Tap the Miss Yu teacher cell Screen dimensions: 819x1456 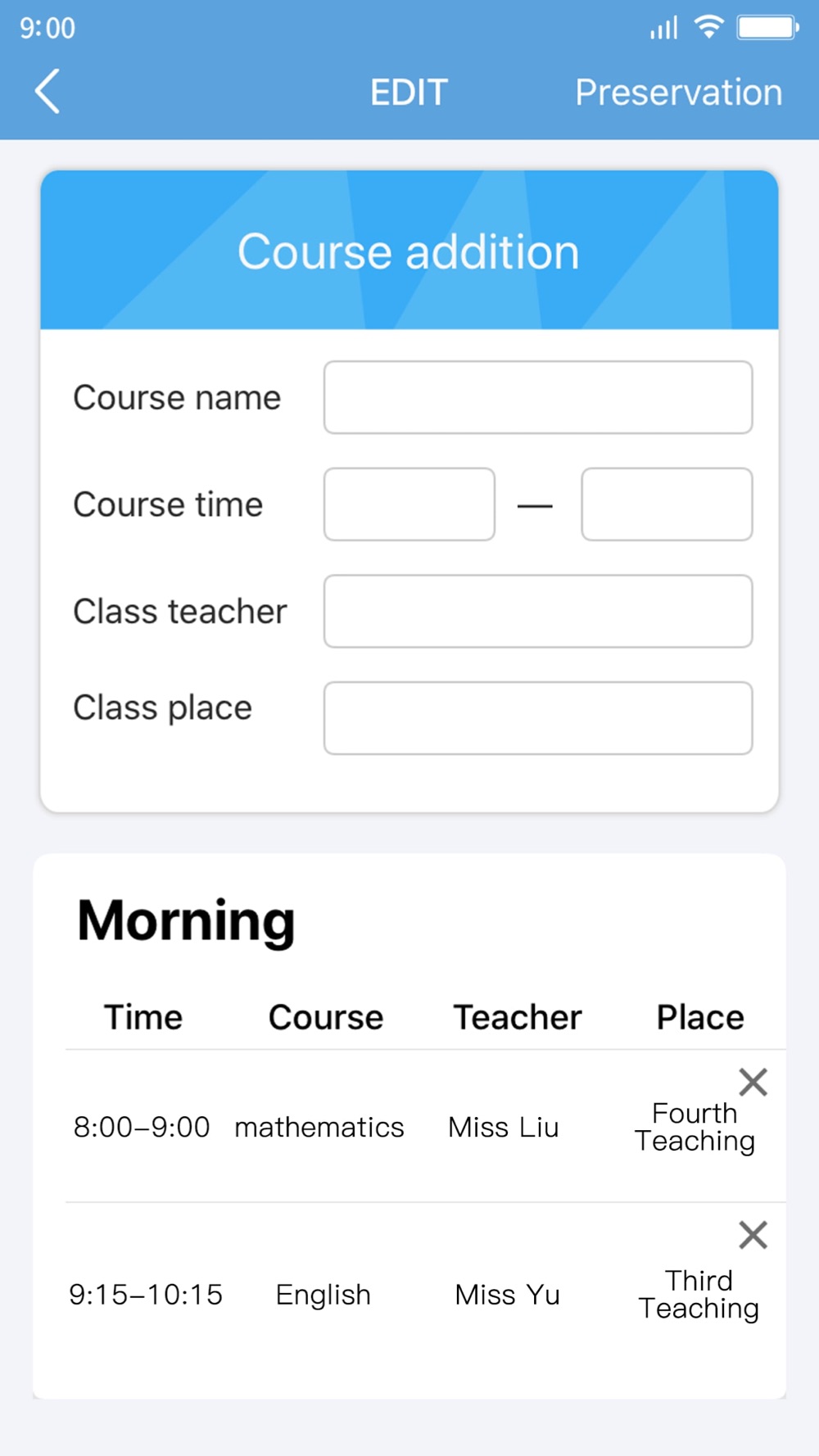pos(507,1295)
